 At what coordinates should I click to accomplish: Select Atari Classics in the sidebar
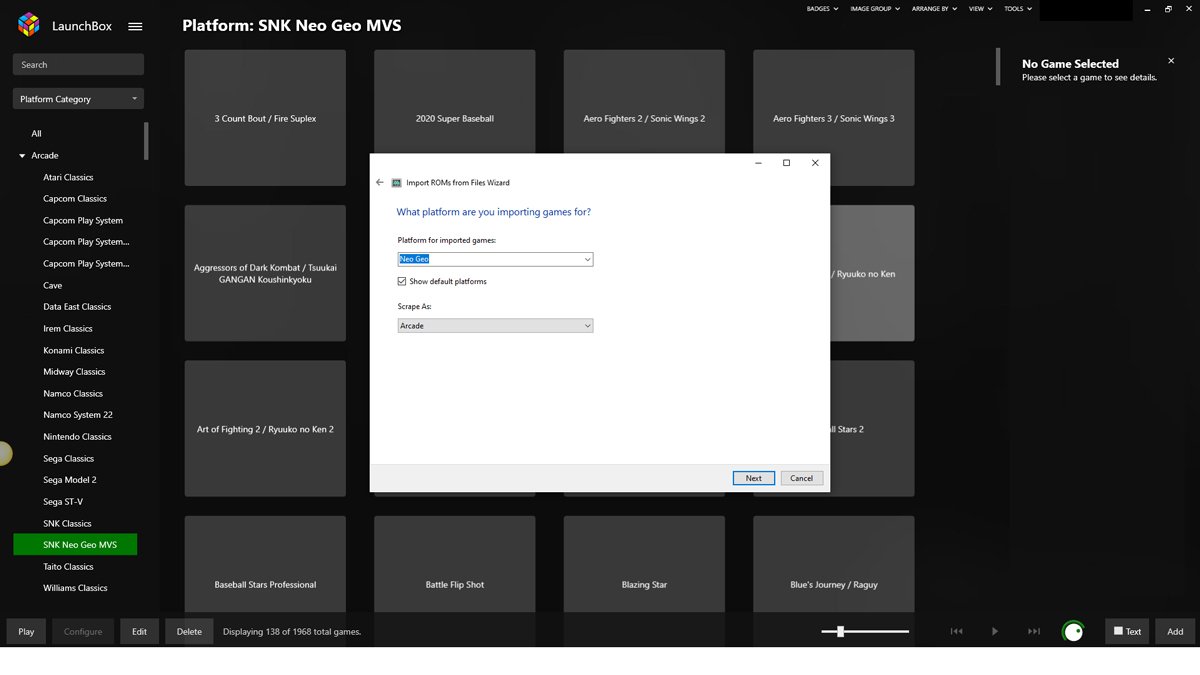(x=68, y=177)
